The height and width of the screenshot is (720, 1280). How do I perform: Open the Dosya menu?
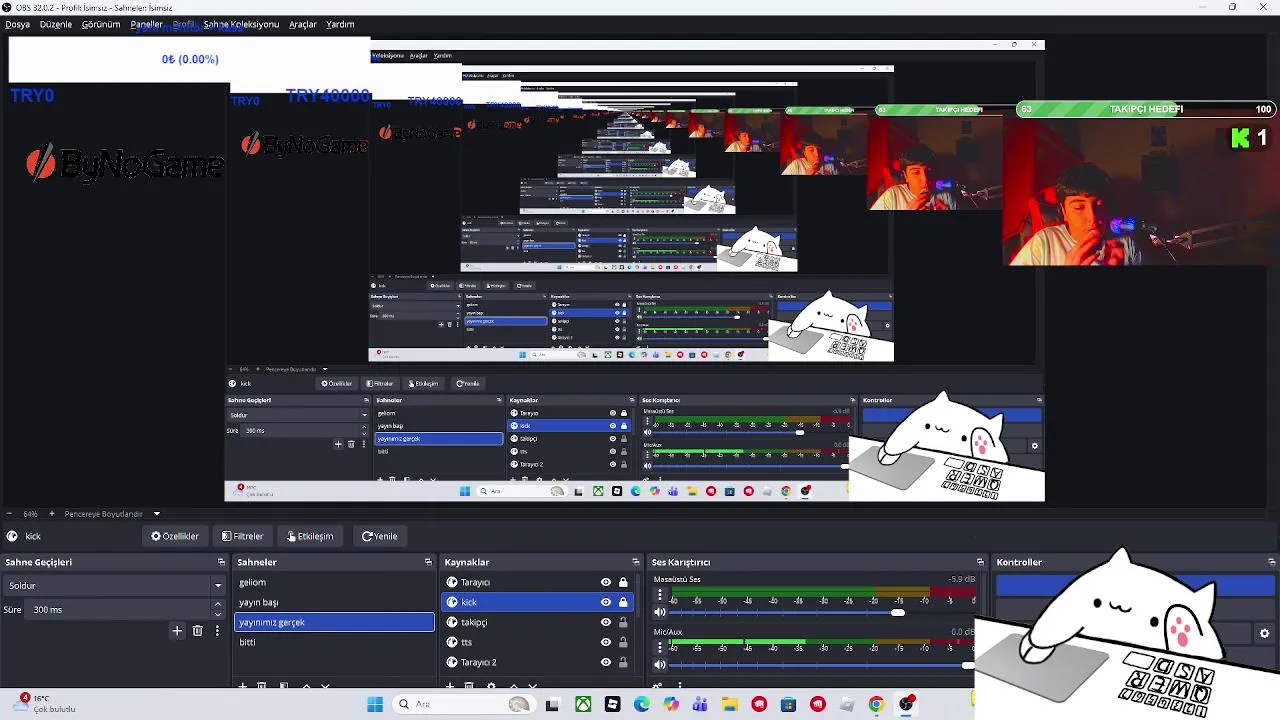pyautogui.click(x=18, y=24)
